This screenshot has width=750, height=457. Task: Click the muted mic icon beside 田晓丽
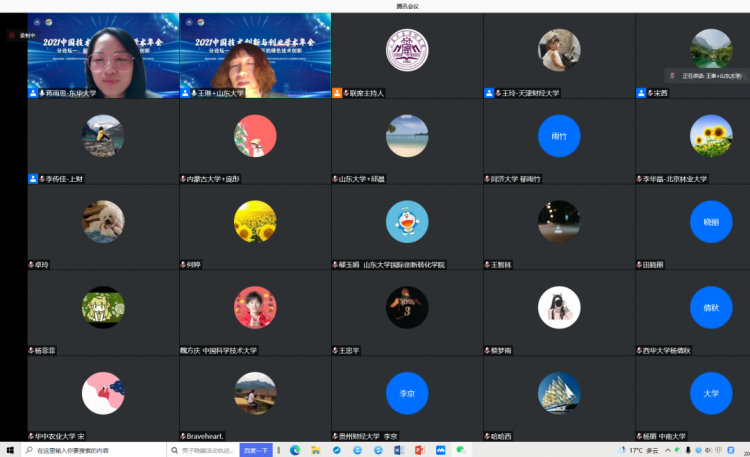pyautogui.click(x=640, y=265)
